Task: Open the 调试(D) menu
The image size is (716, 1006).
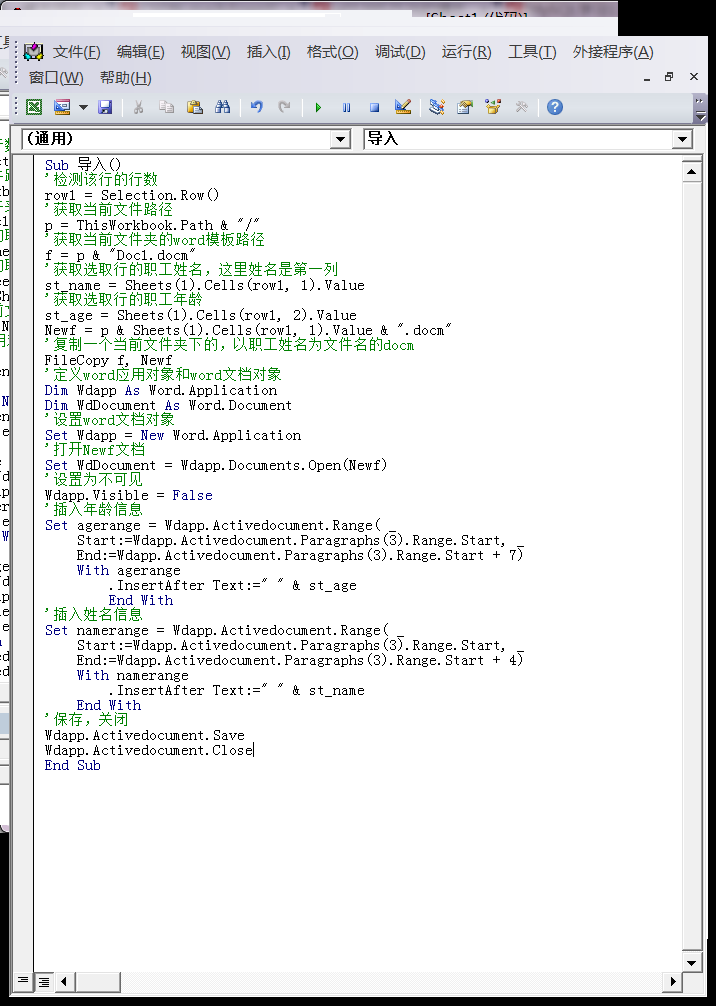Action: coord(400,52)
